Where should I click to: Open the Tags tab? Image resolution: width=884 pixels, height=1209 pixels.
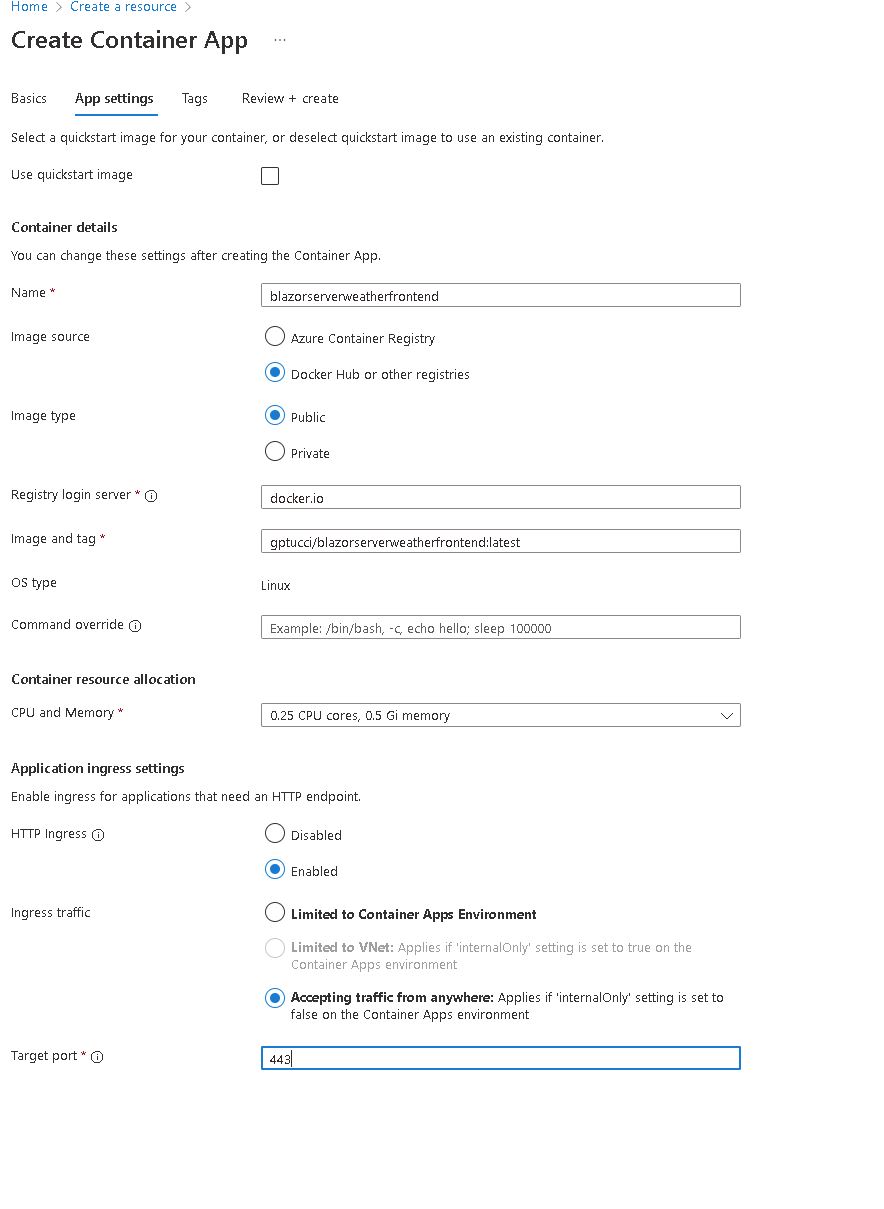click(x=195, y=98)
